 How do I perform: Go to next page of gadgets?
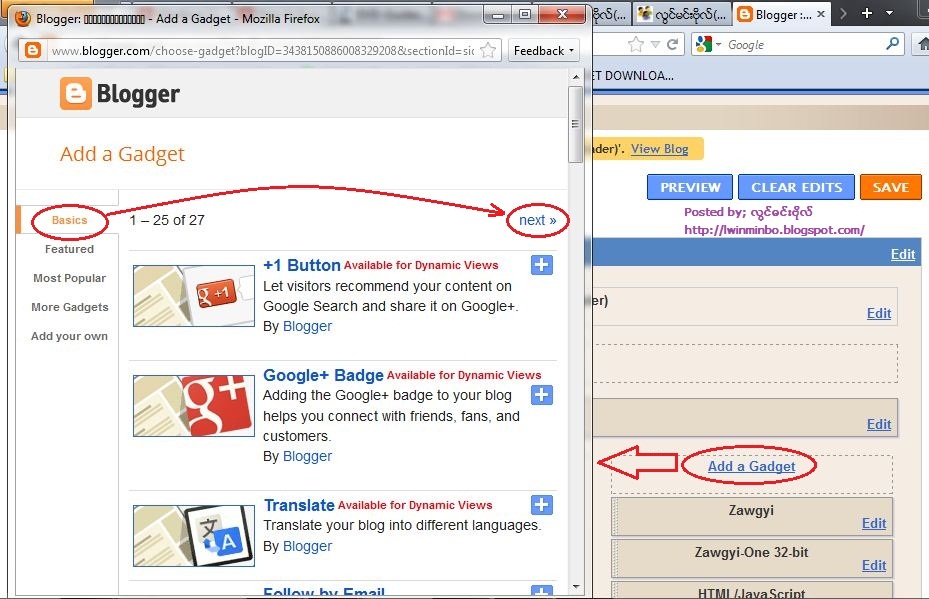click(x=537, y=220)
